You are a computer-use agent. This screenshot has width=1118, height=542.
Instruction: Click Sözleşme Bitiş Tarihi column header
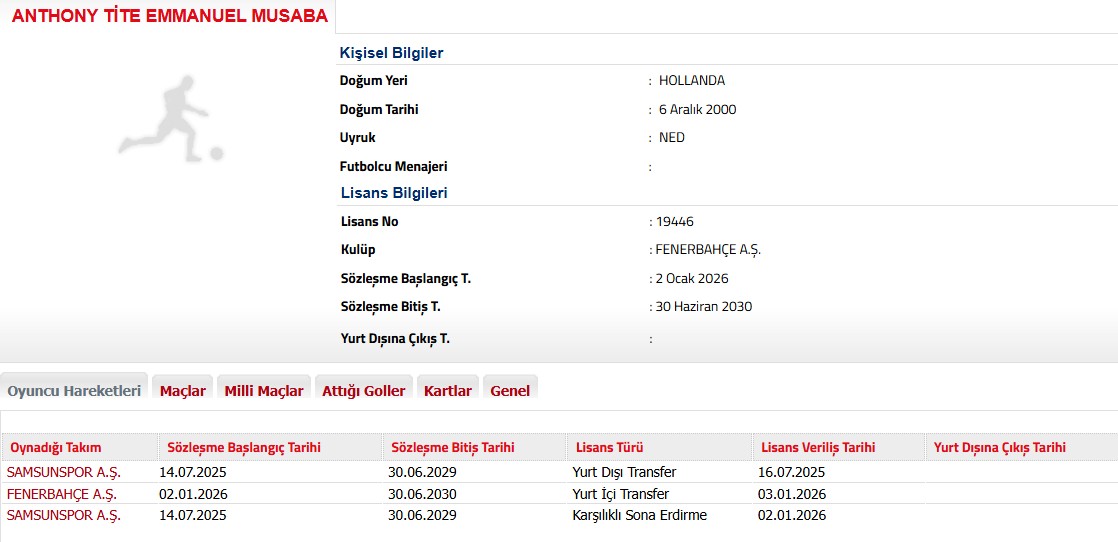pos(453,448)
